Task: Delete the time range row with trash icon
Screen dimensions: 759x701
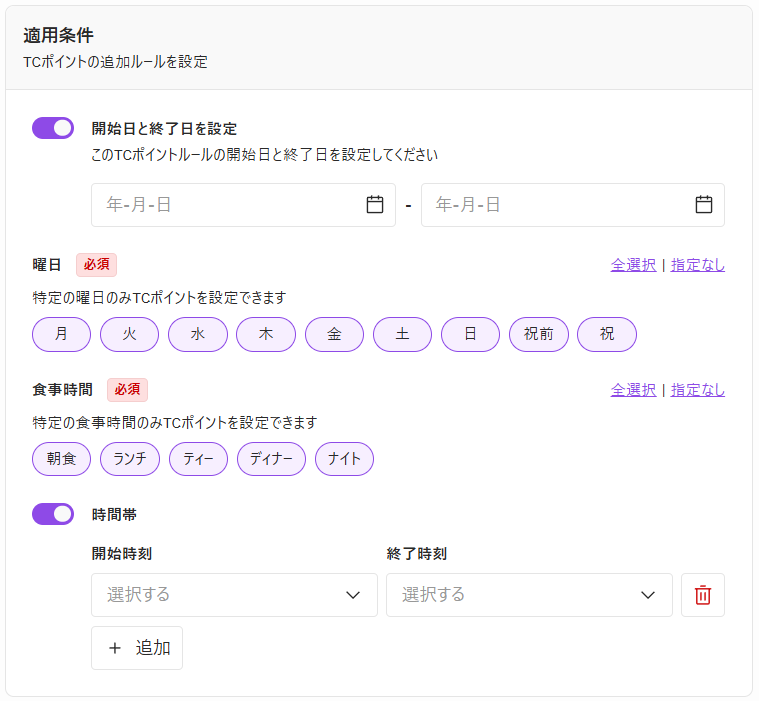Action: coord(703,595)
